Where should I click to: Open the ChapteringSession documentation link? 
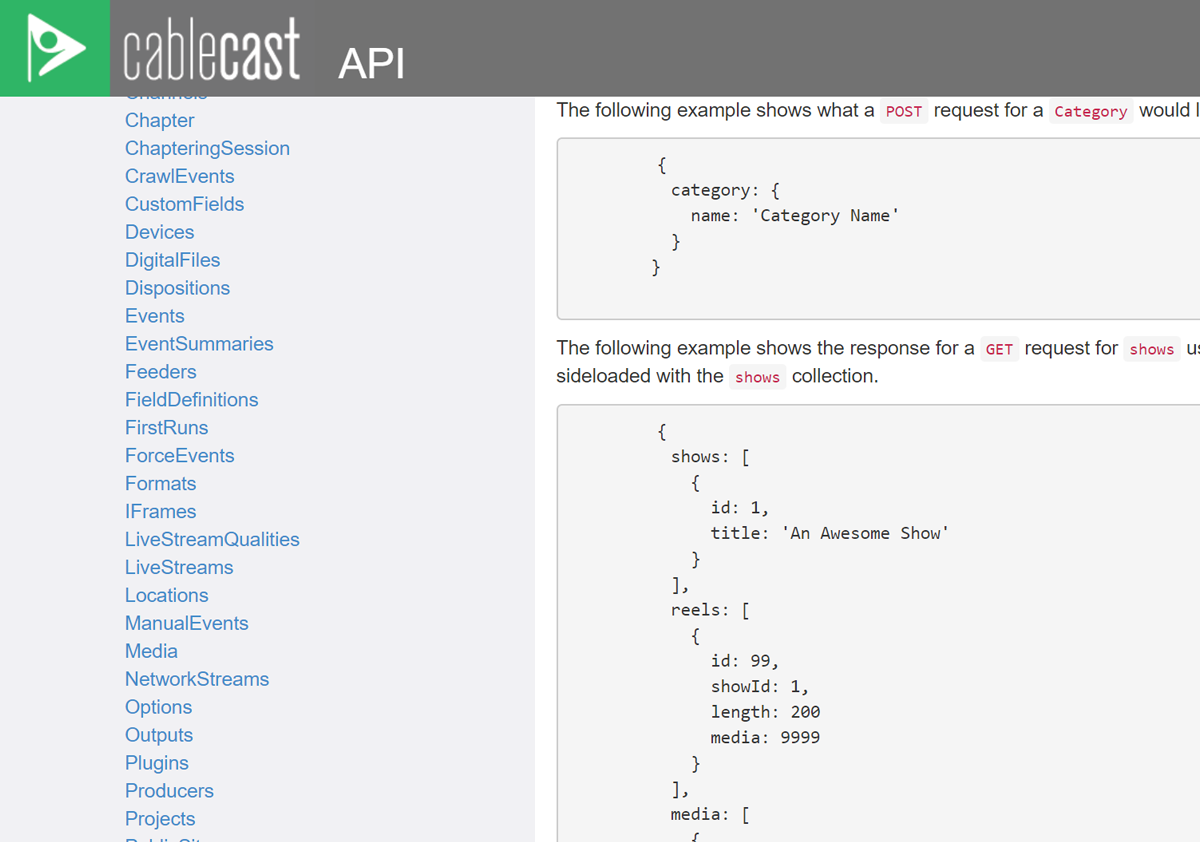point(207,148)
